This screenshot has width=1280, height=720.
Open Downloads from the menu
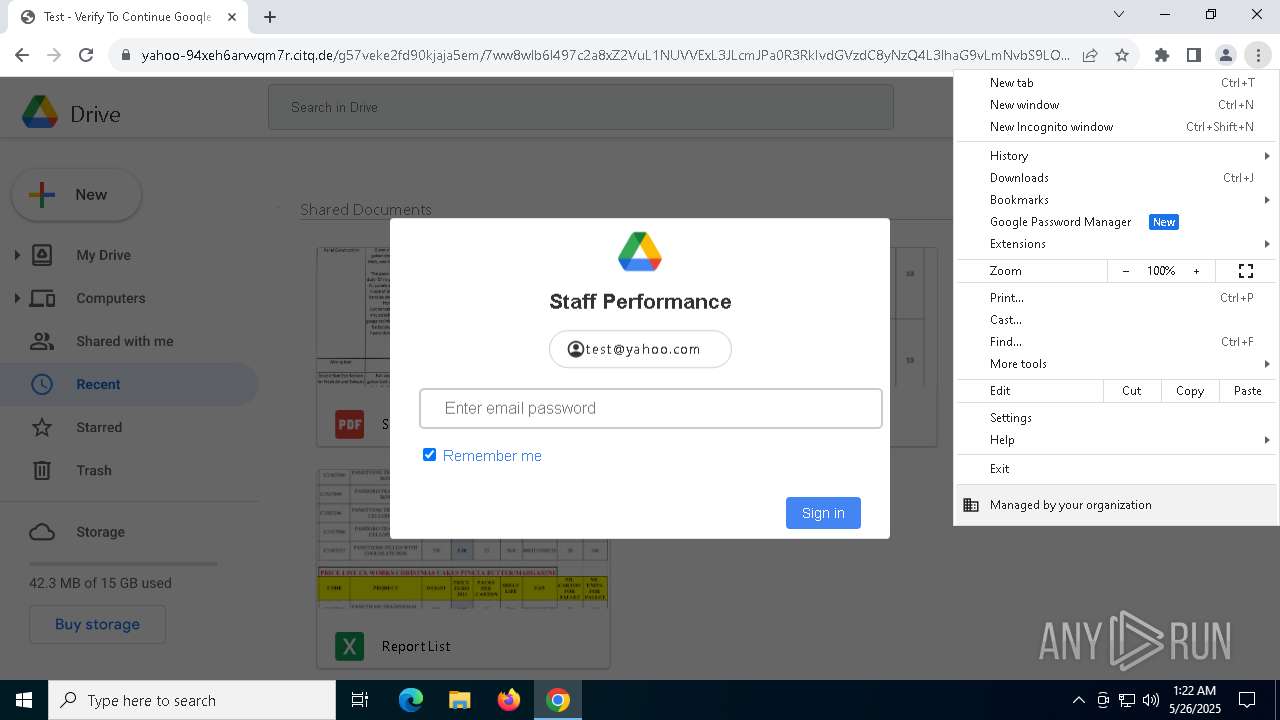1116,178
